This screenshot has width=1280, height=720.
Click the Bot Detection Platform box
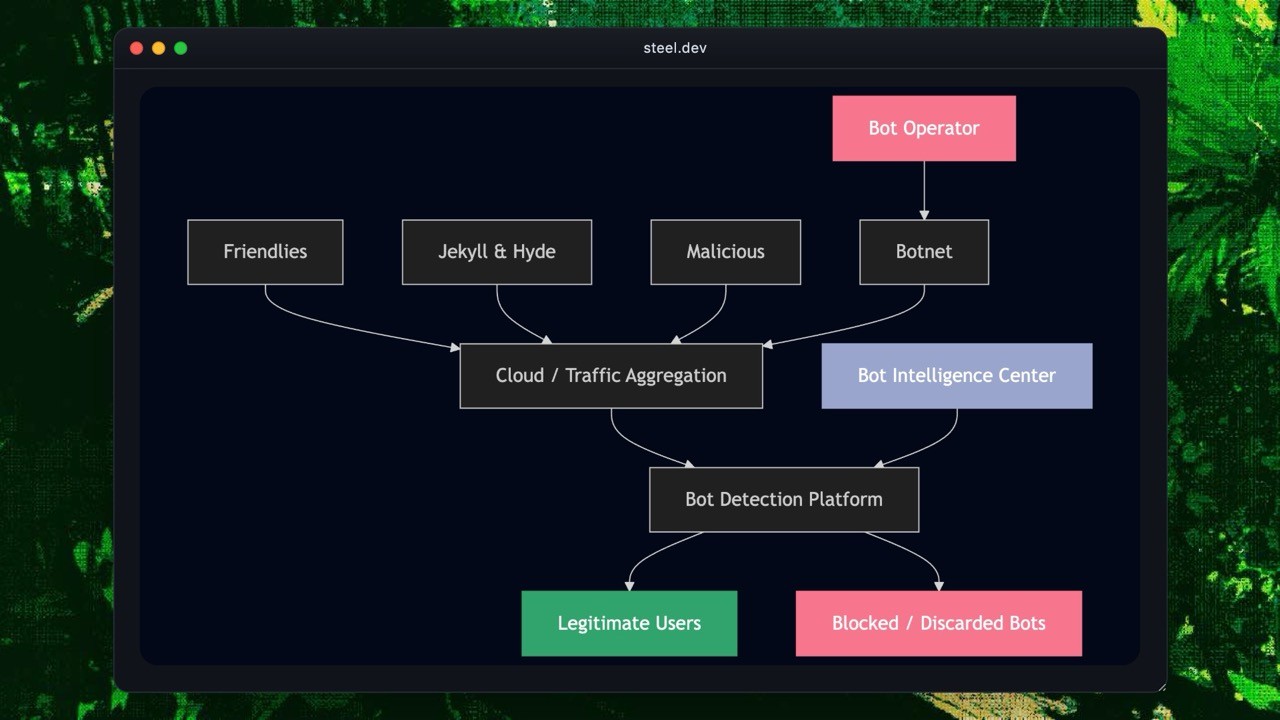pyautogui.click(x=783, y=499)
